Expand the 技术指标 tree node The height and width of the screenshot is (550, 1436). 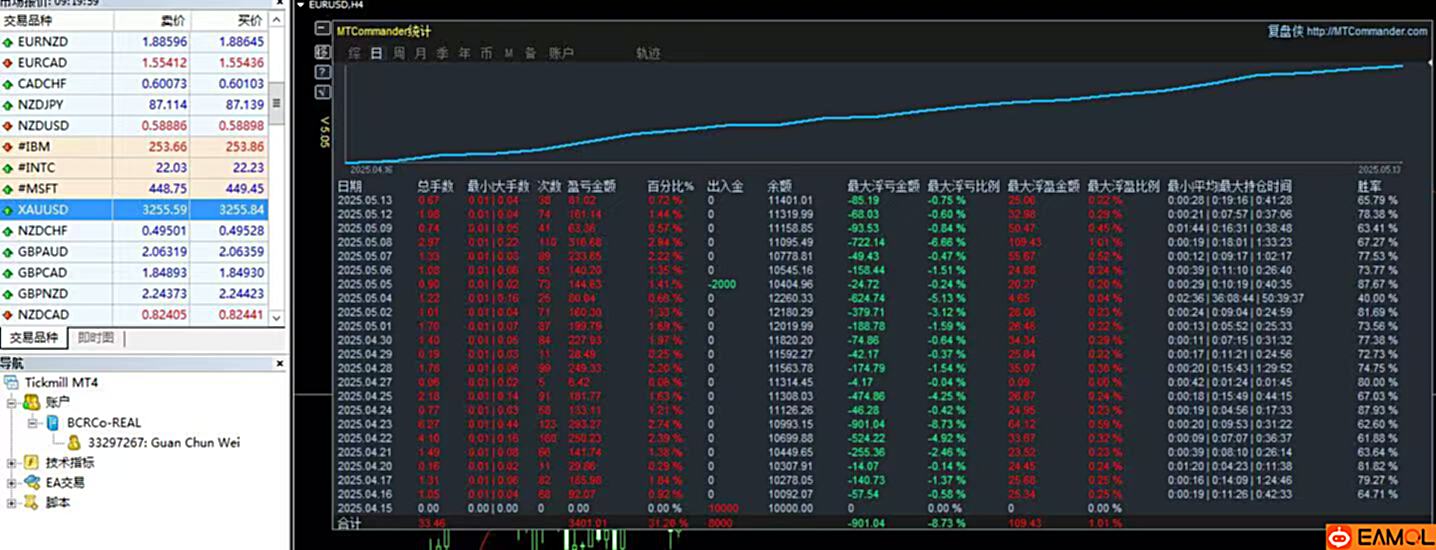pos(12,462)
